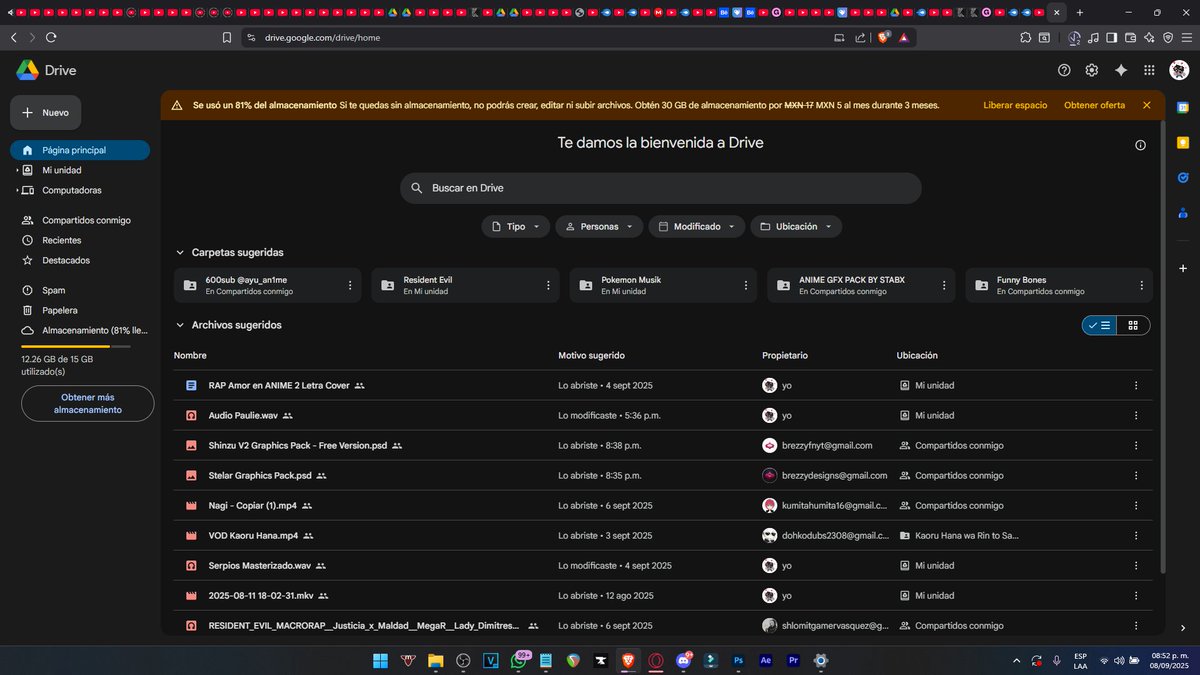Screen dimensions: 1200x675
Task: Click the browser address bar URL
Action: pyautogui.click(x=322, y=37)
